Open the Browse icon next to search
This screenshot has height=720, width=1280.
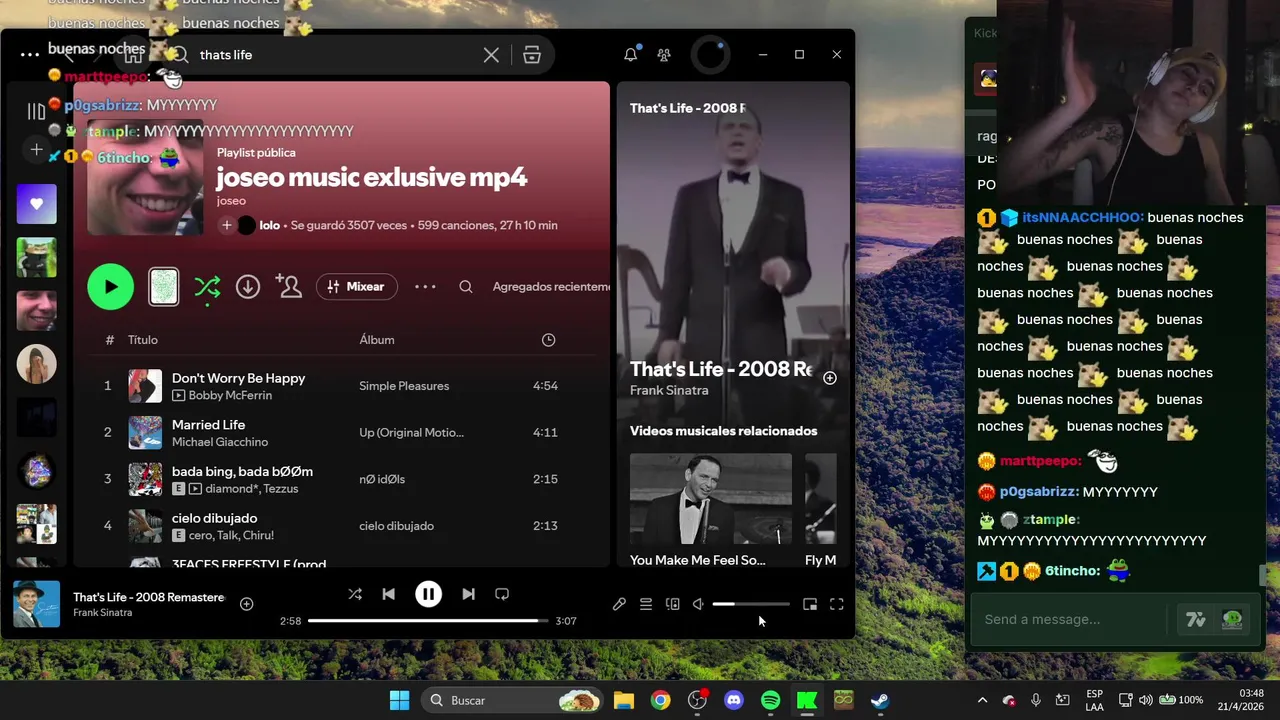[532, 55]
